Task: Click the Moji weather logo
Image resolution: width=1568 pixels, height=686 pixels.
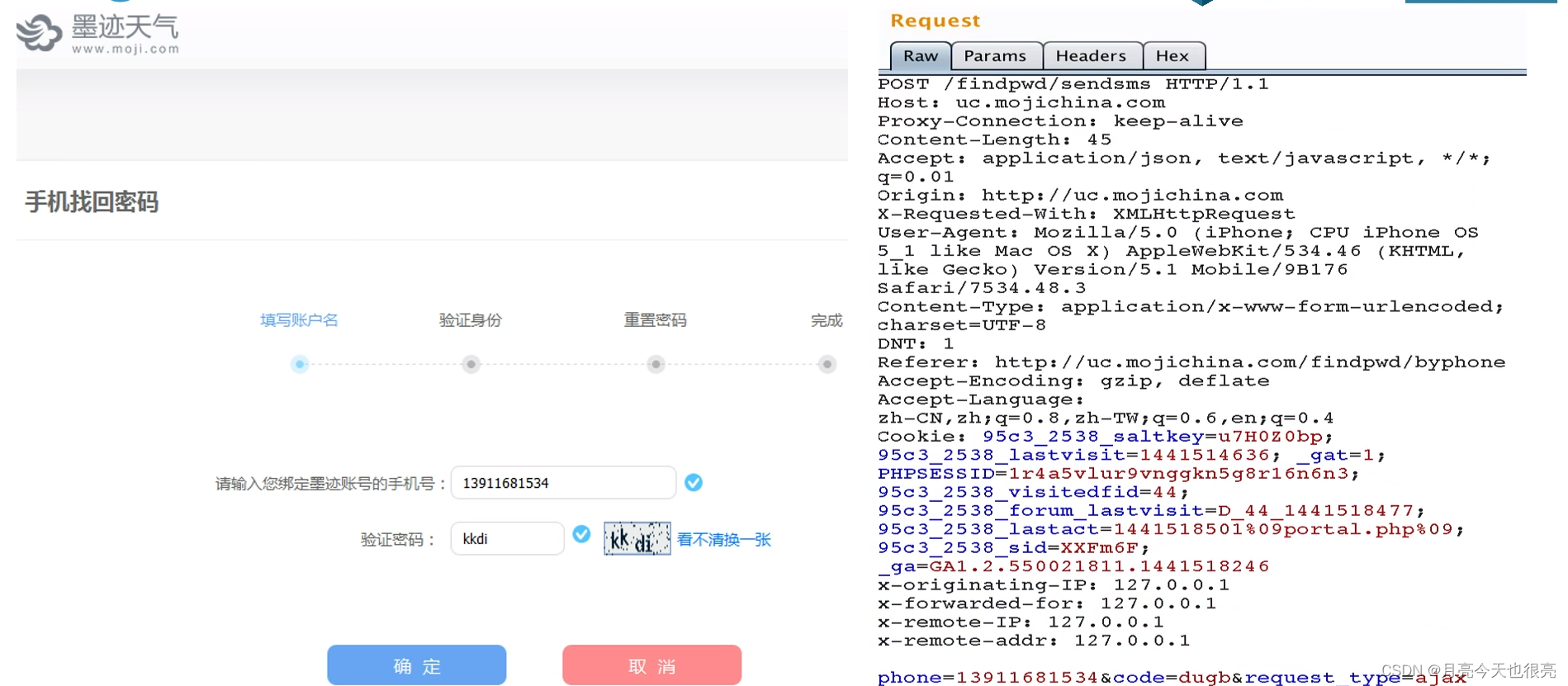Action: tap(97, 33)
